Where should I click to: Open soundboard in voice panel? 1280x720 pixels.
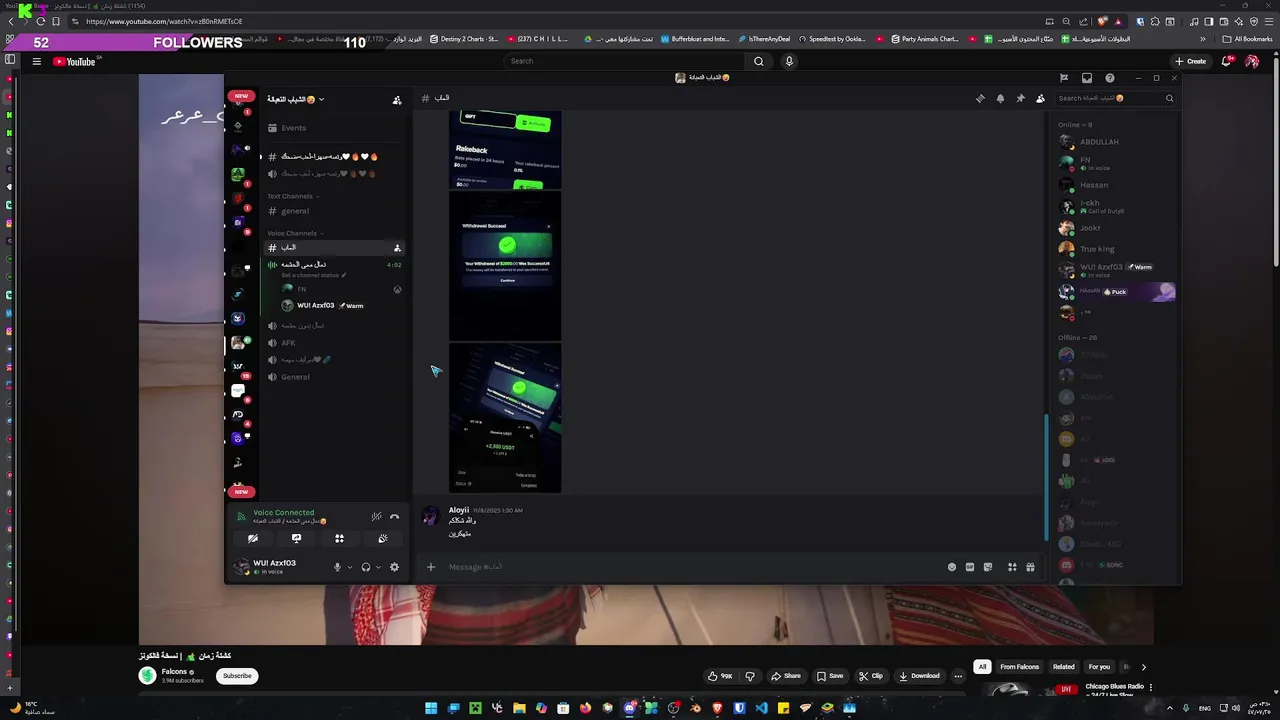click(x=383, y=538)
